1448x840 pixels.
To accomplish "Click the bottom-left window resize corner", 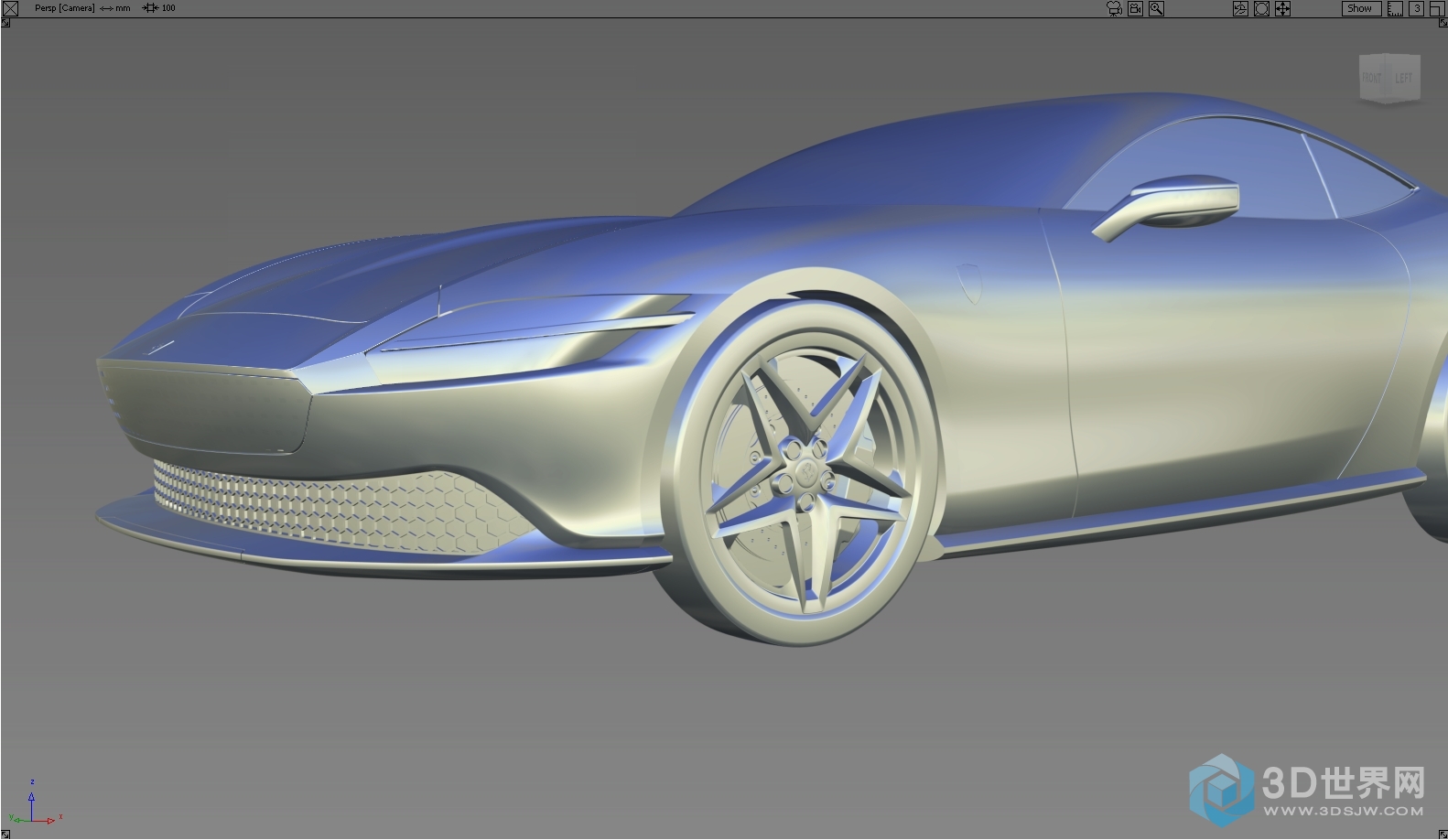I will click(x=5, y=834).
